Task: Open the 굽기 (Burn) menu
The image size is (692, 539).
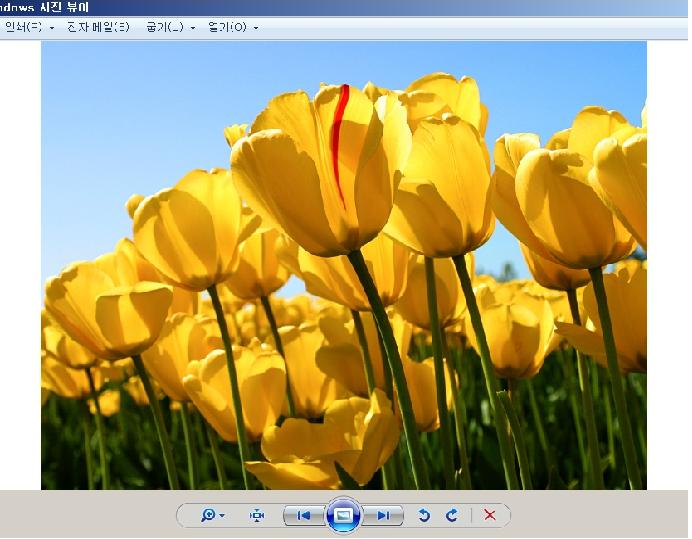Action: pos(165,27)
